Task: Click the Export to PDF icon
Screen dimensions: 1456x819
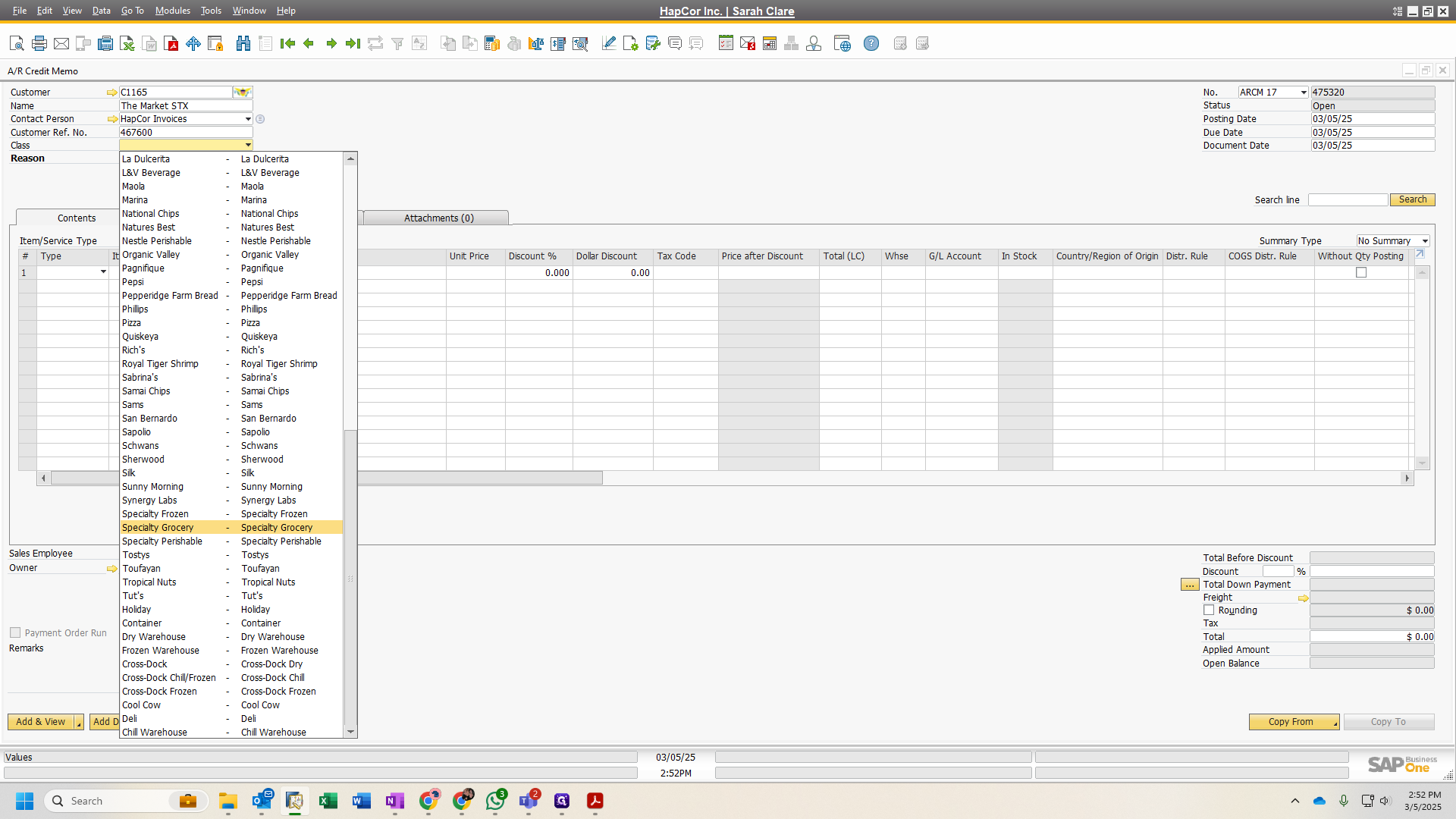Action: pos(171,44)
